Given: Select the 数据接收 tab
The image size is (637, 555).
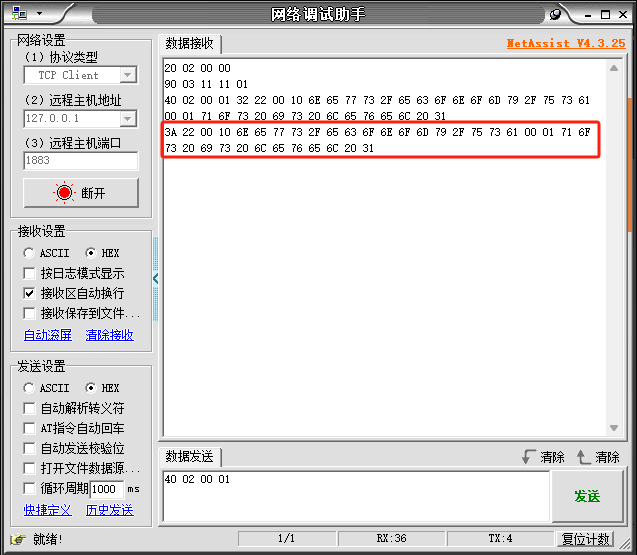Looking at the screenshot, I should [189, 43].
